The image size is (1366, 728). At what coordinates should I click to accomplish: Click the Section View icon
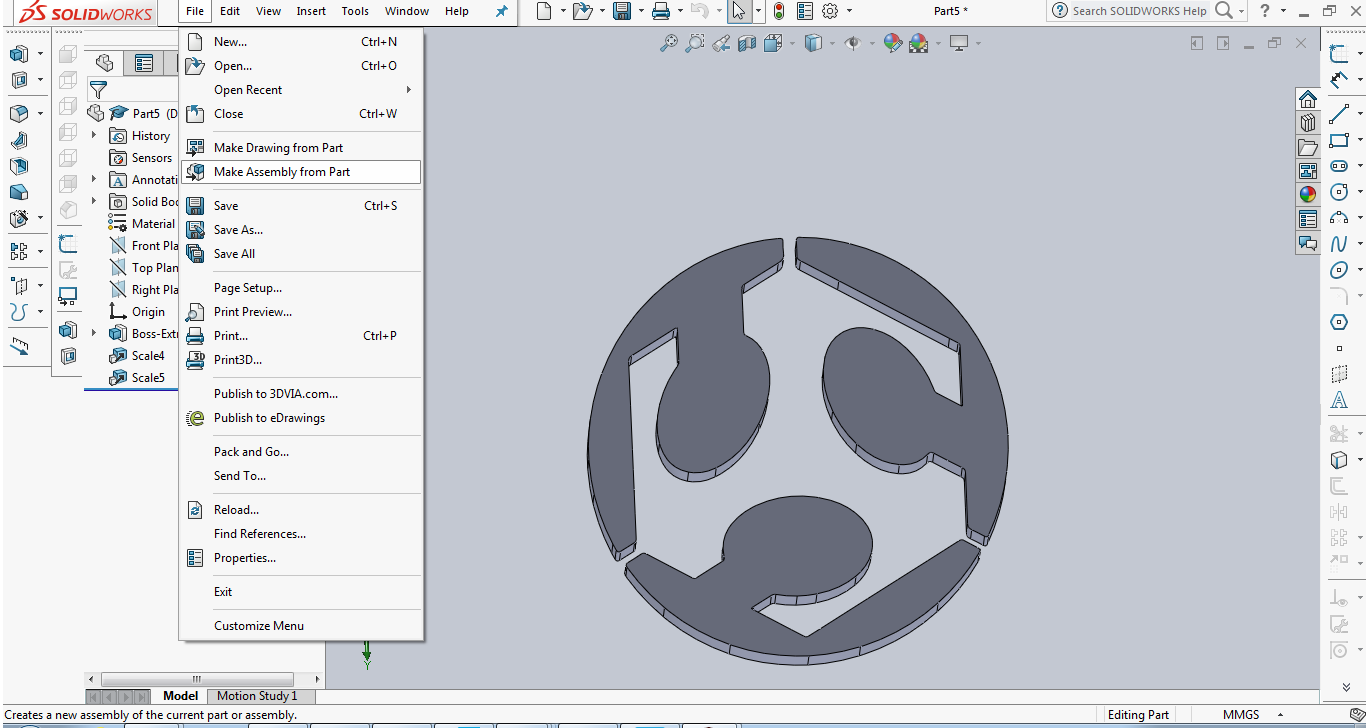tap(747, 43)
